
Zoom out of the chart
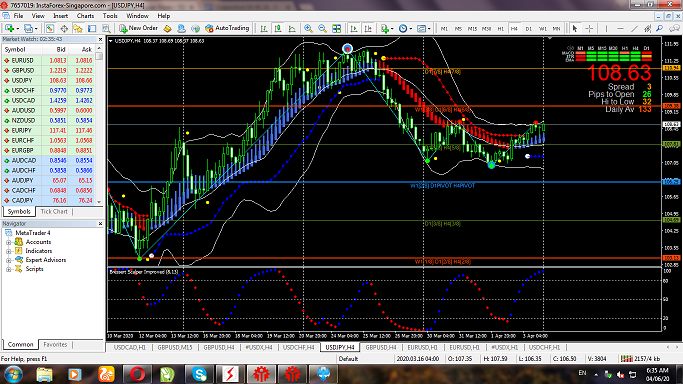pyautogui.click(x=322, y=28)
